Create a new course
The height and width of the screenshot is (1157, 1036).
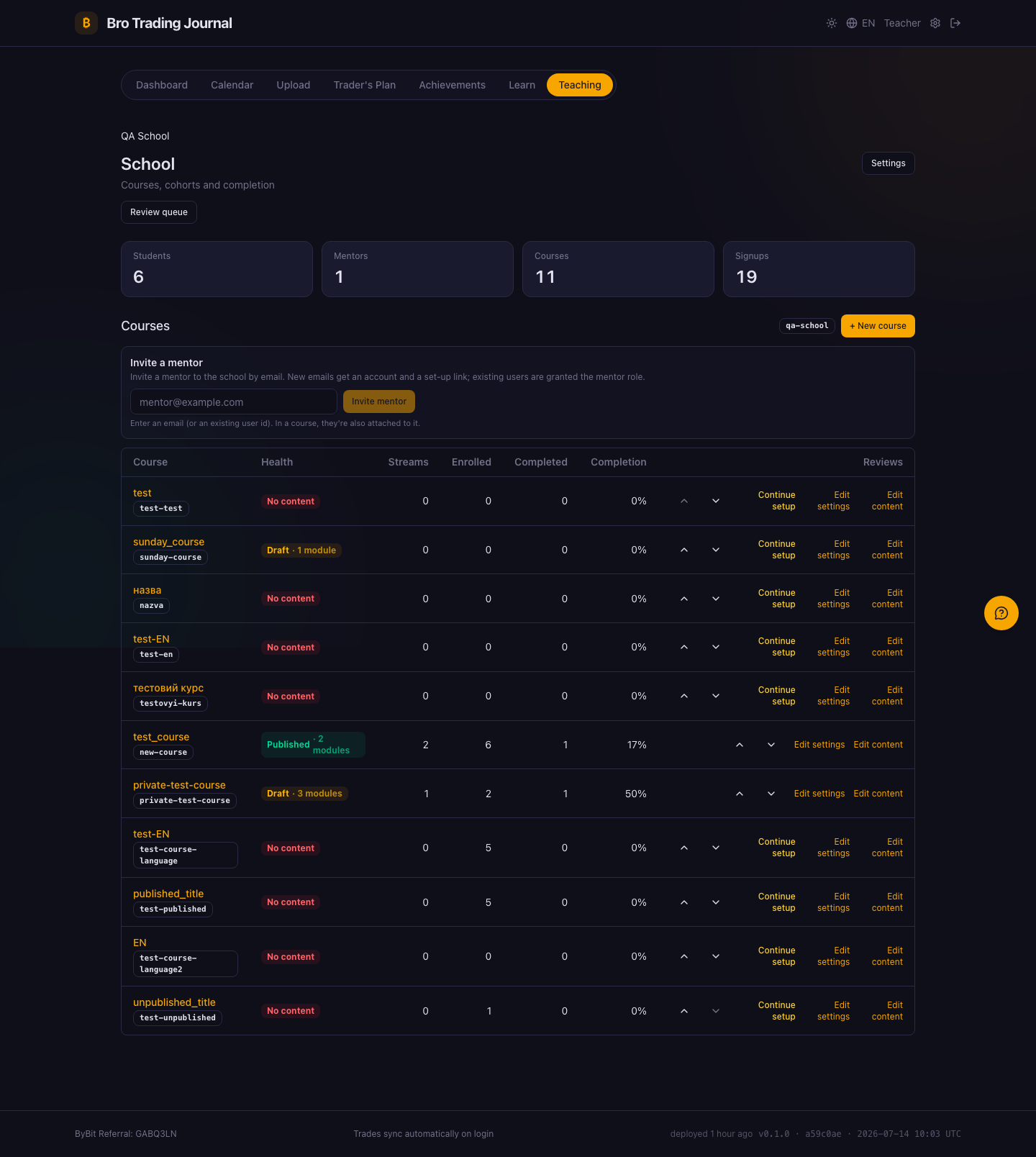click(878, 326)
